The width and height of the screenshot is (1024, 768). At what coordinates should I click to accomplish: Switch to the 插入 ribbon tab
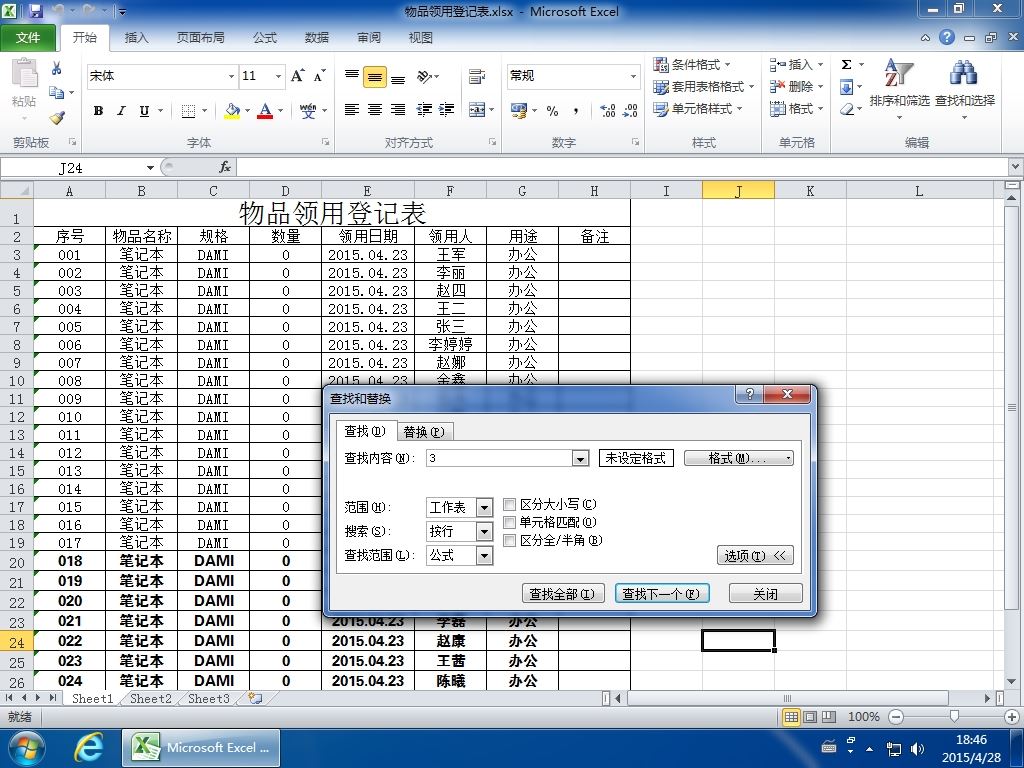(x=136, y=38)
